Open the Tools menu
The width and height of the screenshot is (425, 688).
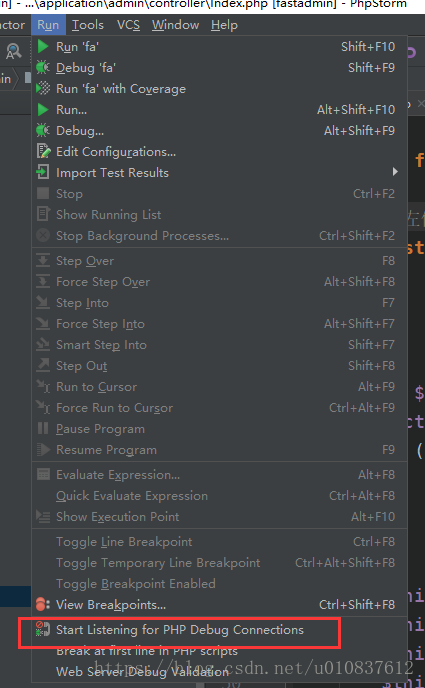point(88,25)
